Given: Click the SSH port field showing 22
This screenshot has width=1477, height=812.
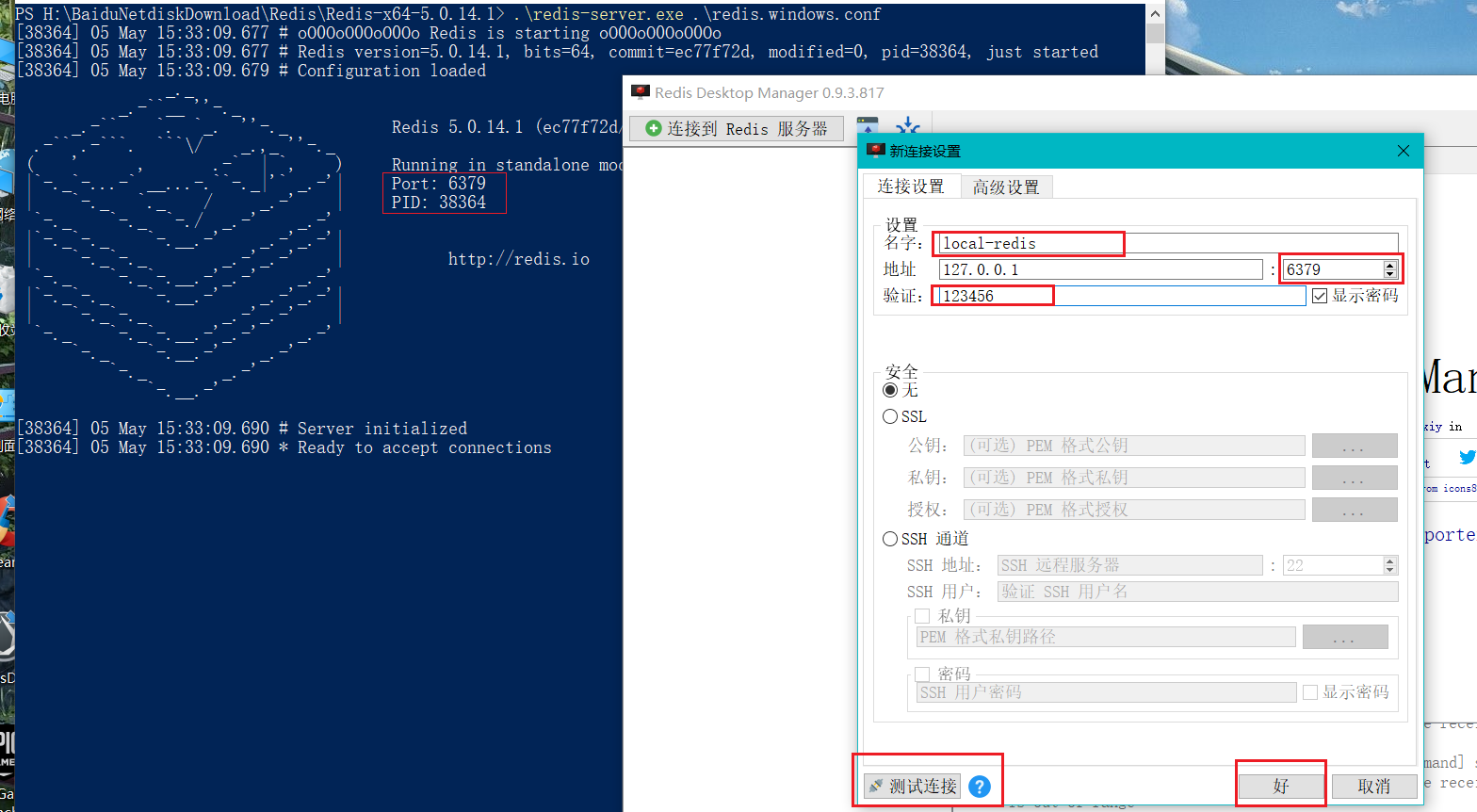Looking at the screenshot, I should click(x=1333, y=565).
